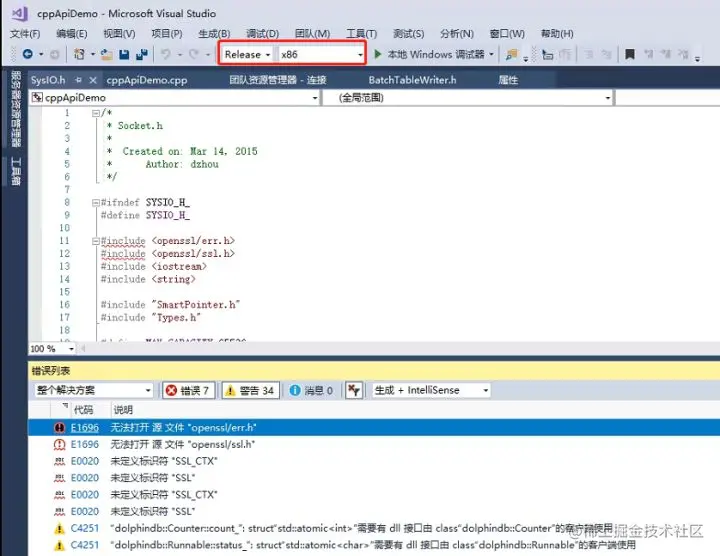Image resolution: width=720 pixels, height=556 pixels.
Task: Open the 文件(F) menu
Action: [25, 34]
